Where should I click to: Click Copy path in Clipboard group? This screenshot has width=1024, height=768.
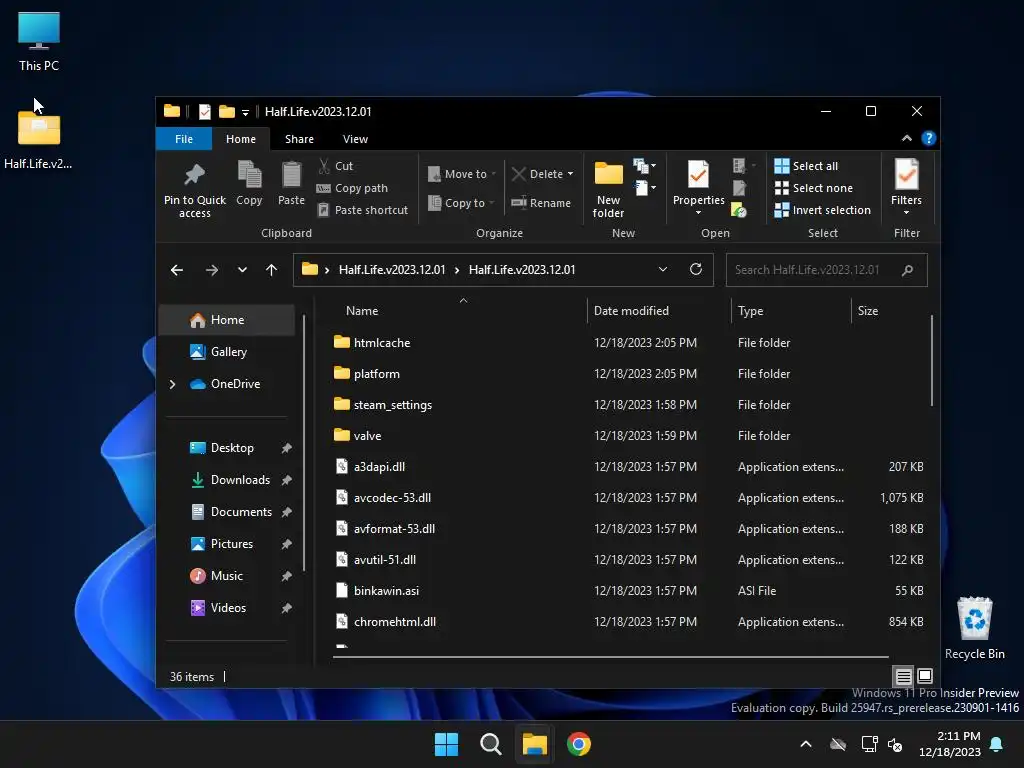coord(353,188)
